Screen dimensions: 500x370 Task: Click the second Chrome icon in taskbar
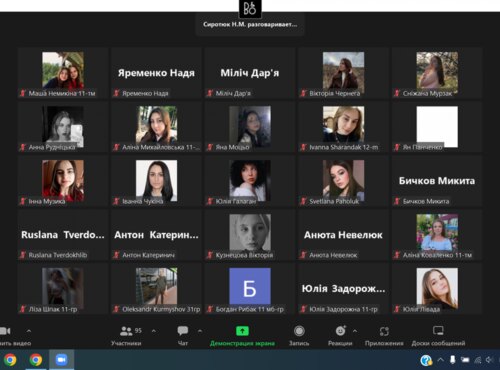[x=36, y=360]
